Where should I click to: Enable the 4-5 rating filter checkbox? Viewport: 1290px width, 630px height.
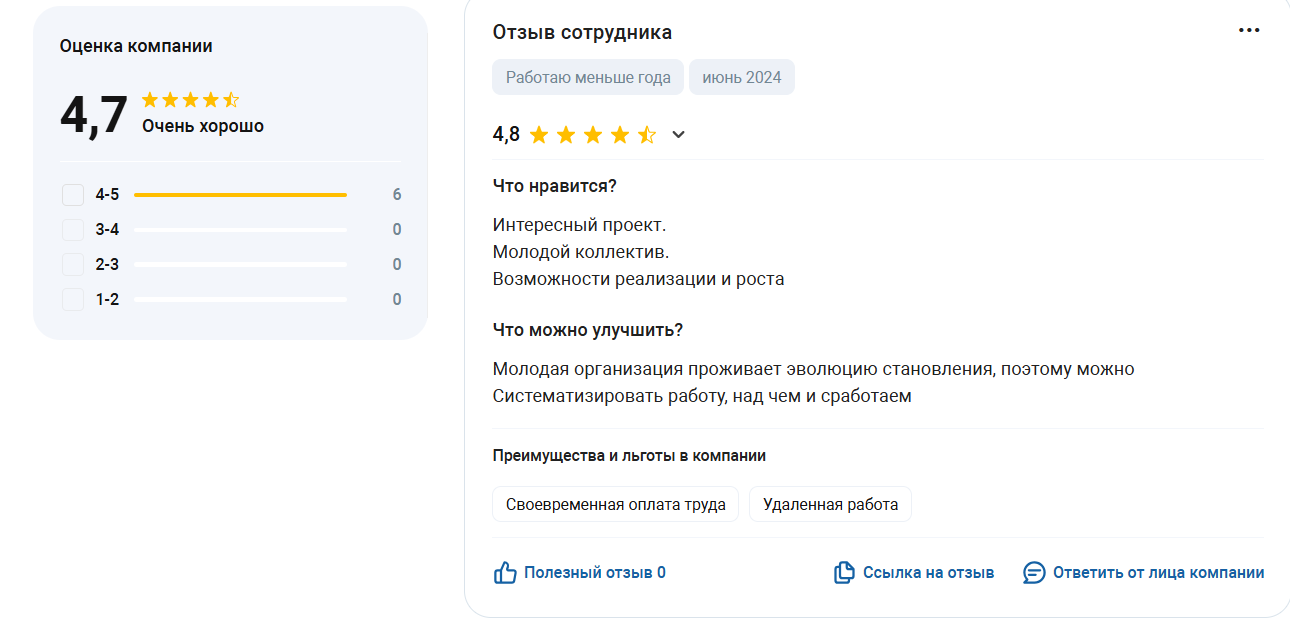72,194
